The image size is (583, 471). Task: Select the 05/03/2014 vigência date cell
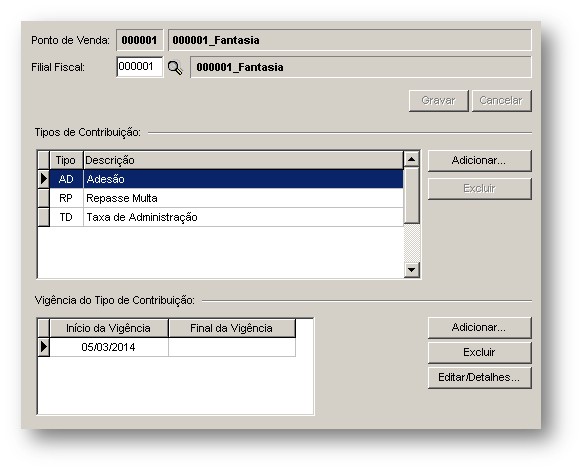pyautogui.click(x=109, y=347)
